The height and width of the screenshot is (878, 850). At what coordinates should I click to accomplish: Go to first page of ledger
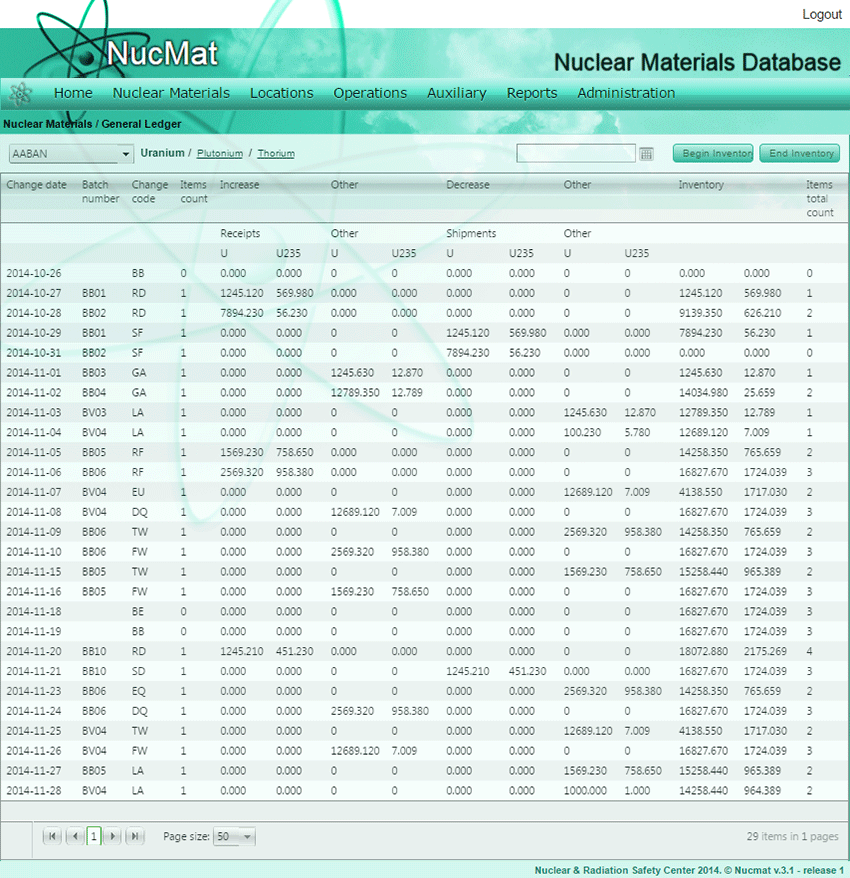(52, 836)
